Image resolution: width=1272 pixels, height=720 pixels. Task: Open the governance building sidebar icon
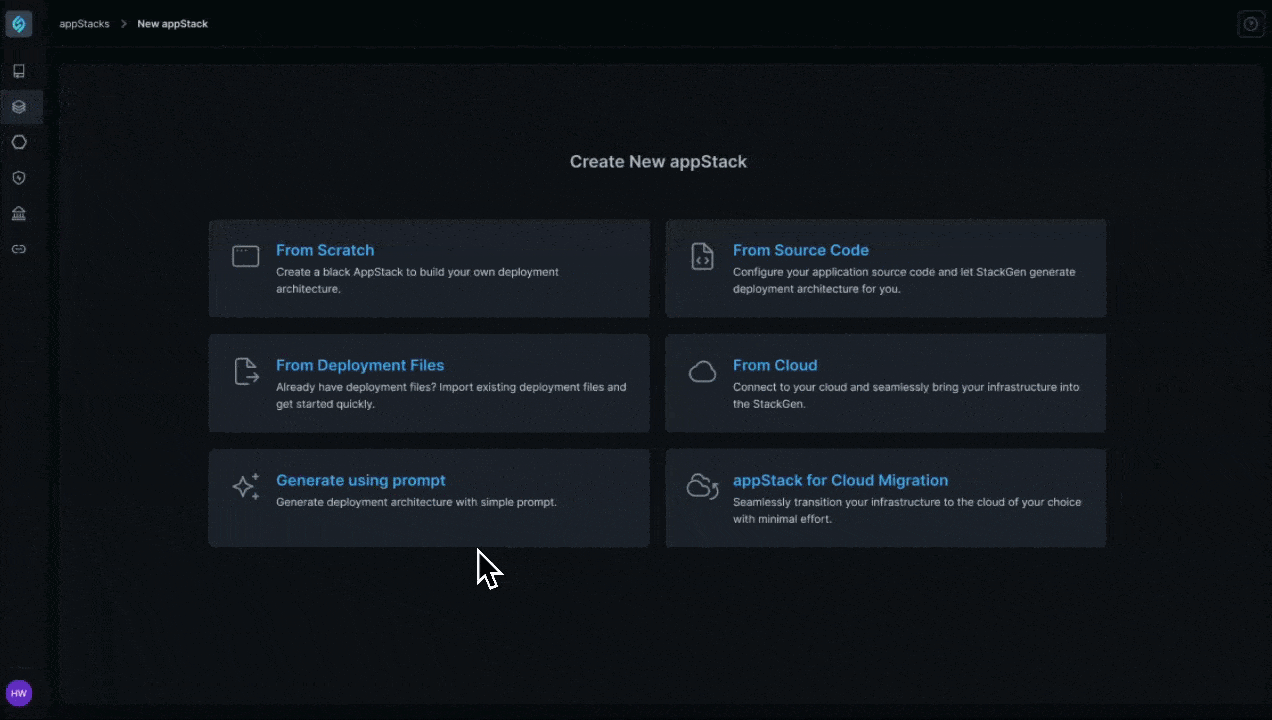(19, 213)
